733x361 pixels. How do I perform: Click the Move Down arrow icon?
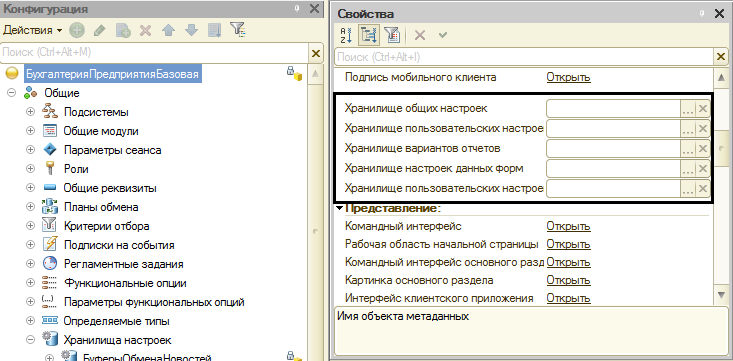point(191,31)
